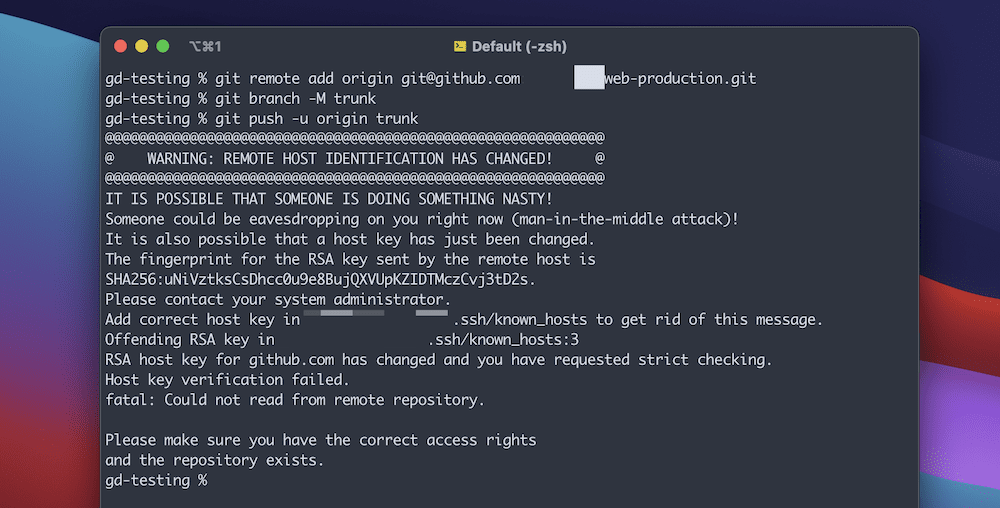Image resolution: width=1000 pixels, height=508 pixels.
Task: Click the "Default (-zsh)" window title
Action: (519, 46)
